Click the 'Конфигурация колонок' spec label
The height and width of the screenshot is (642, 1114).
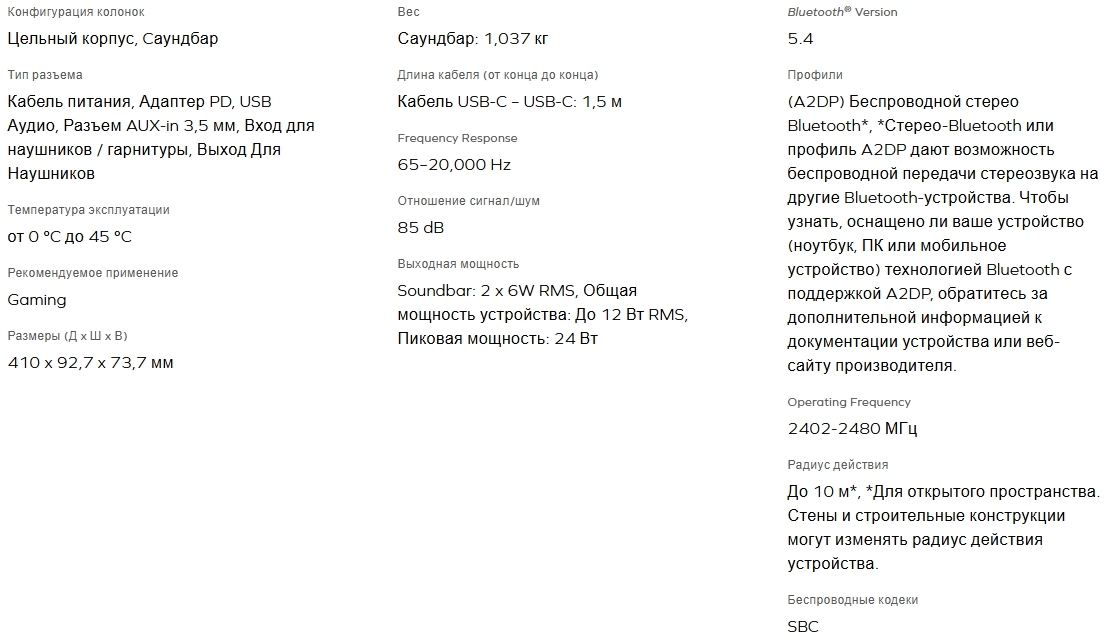click(x=76, y=12)
